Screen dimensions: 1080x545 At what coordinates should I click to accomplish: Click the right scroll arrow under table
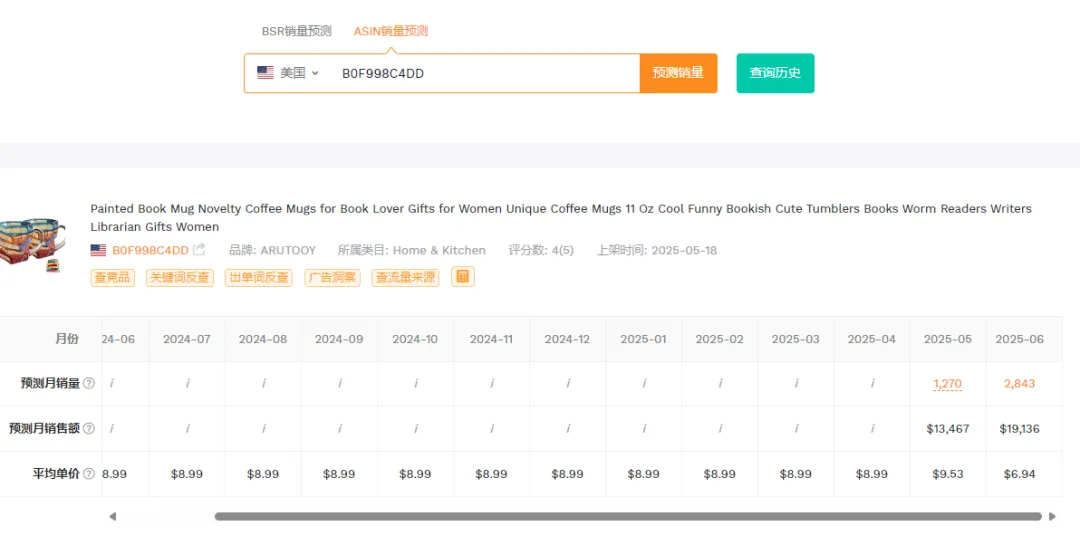[1052, 516]
